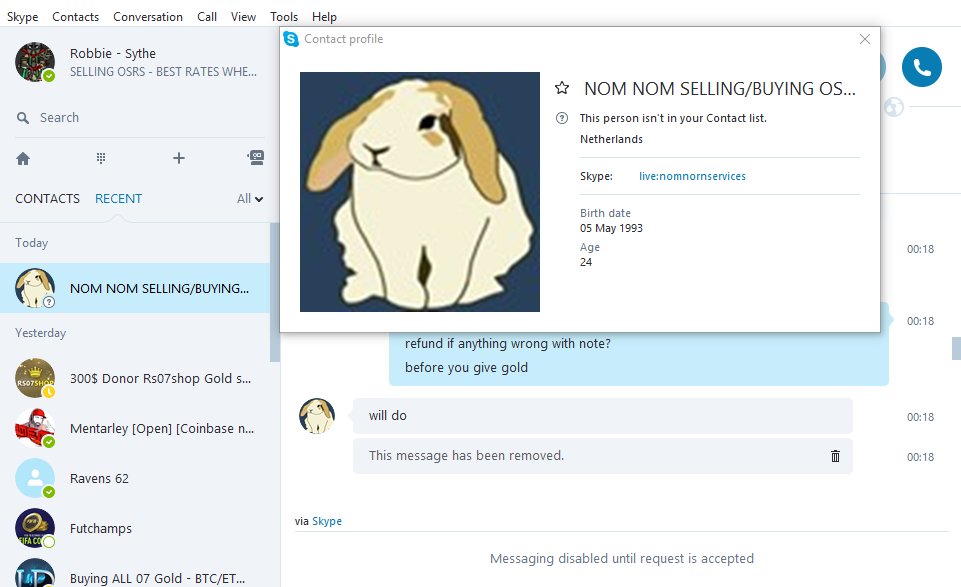Open Ravens 62 conversation
The height and width of the screenshot is (587, 961).
tap(135, 478)
